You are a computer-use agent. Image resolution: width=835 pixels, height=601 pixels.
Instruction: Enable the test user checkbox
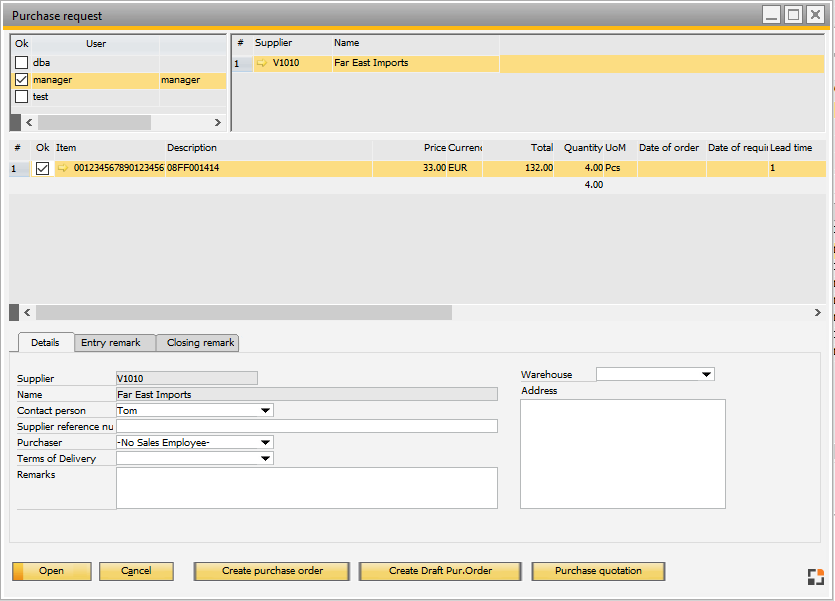[21, 97]
